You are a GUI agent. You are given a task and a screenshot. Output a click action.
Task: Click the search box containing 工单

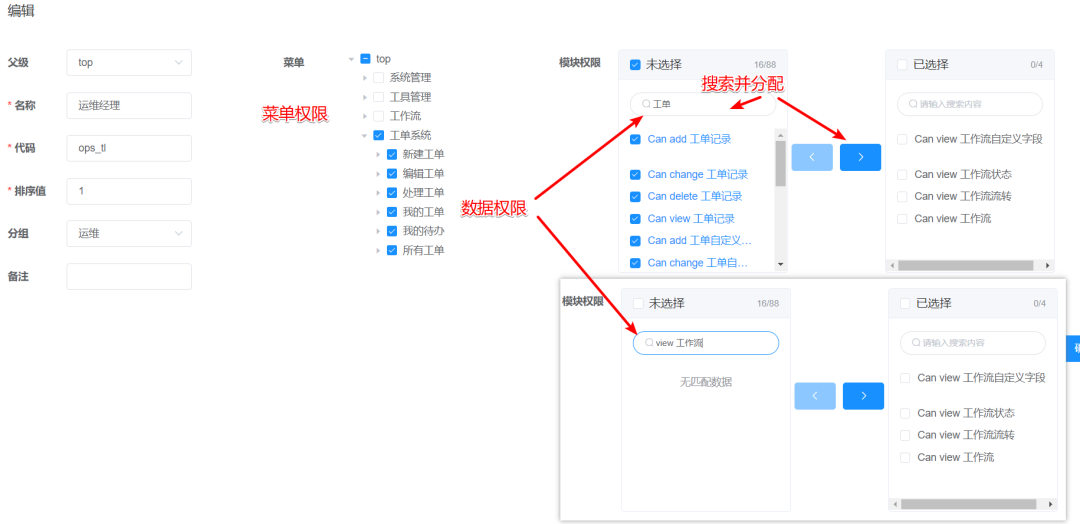[x=703, y=104]
